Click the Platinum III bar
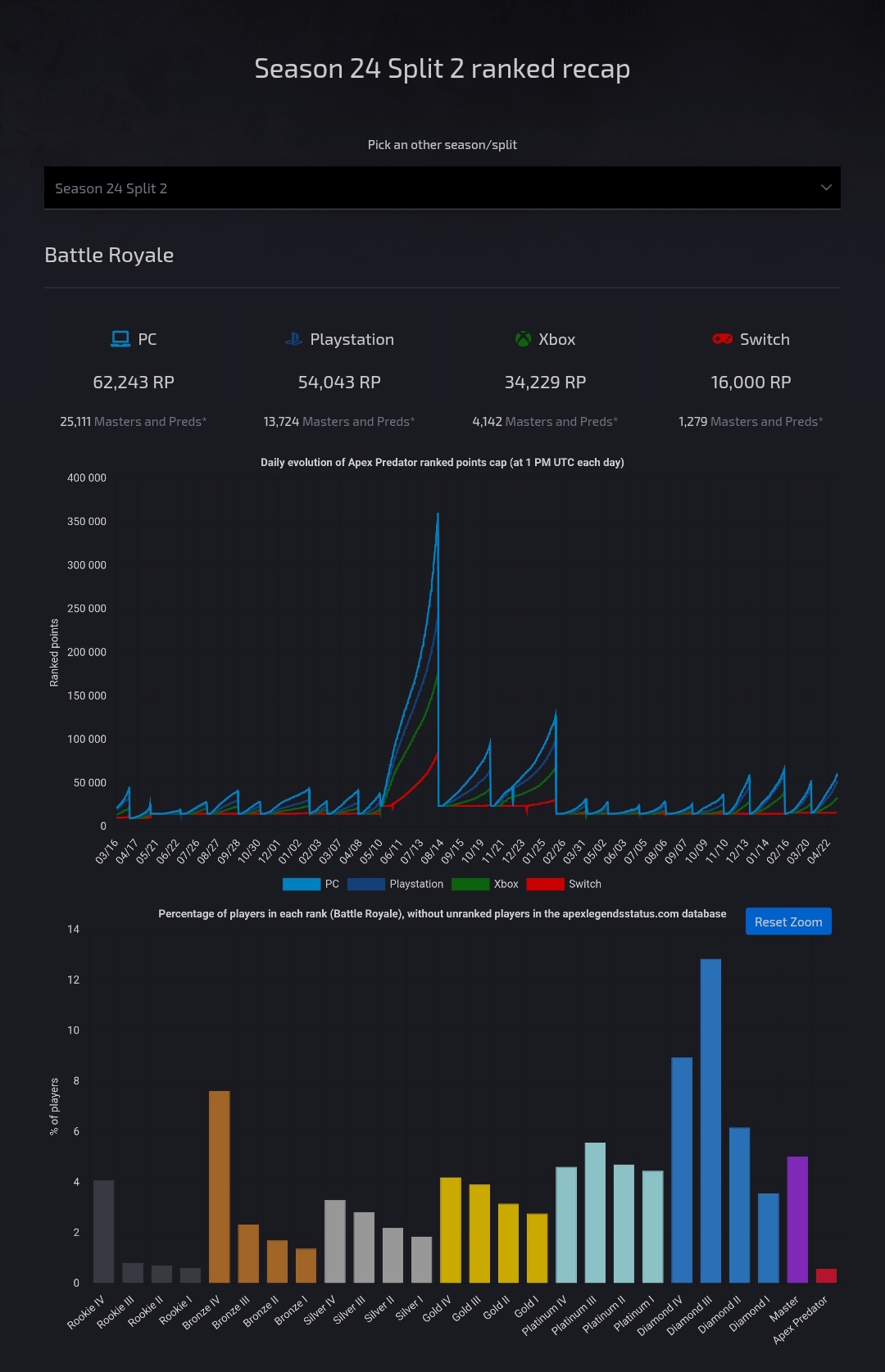 point(595,1212)
